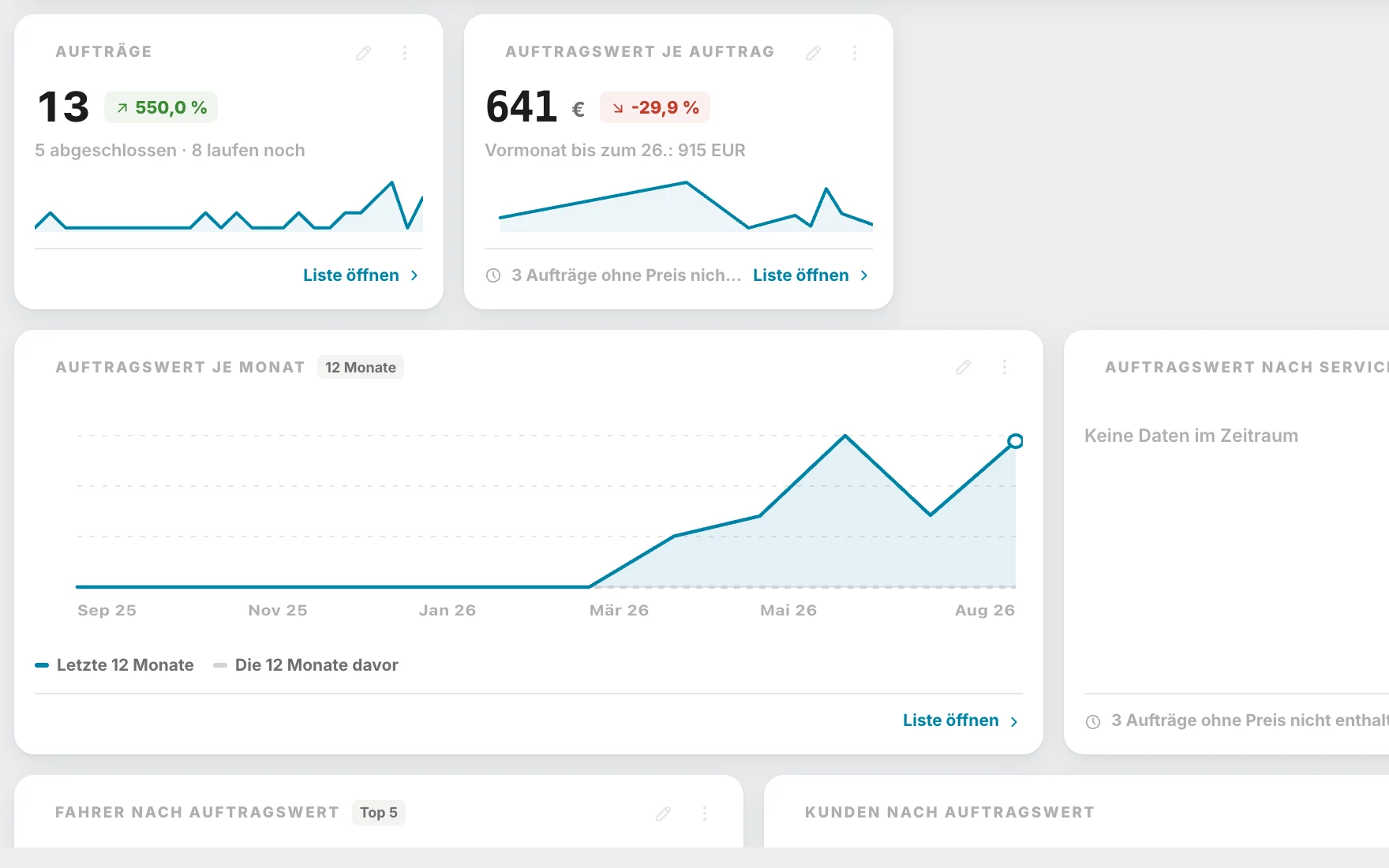Click the green 550,0 % trend badge

[161, 107]
